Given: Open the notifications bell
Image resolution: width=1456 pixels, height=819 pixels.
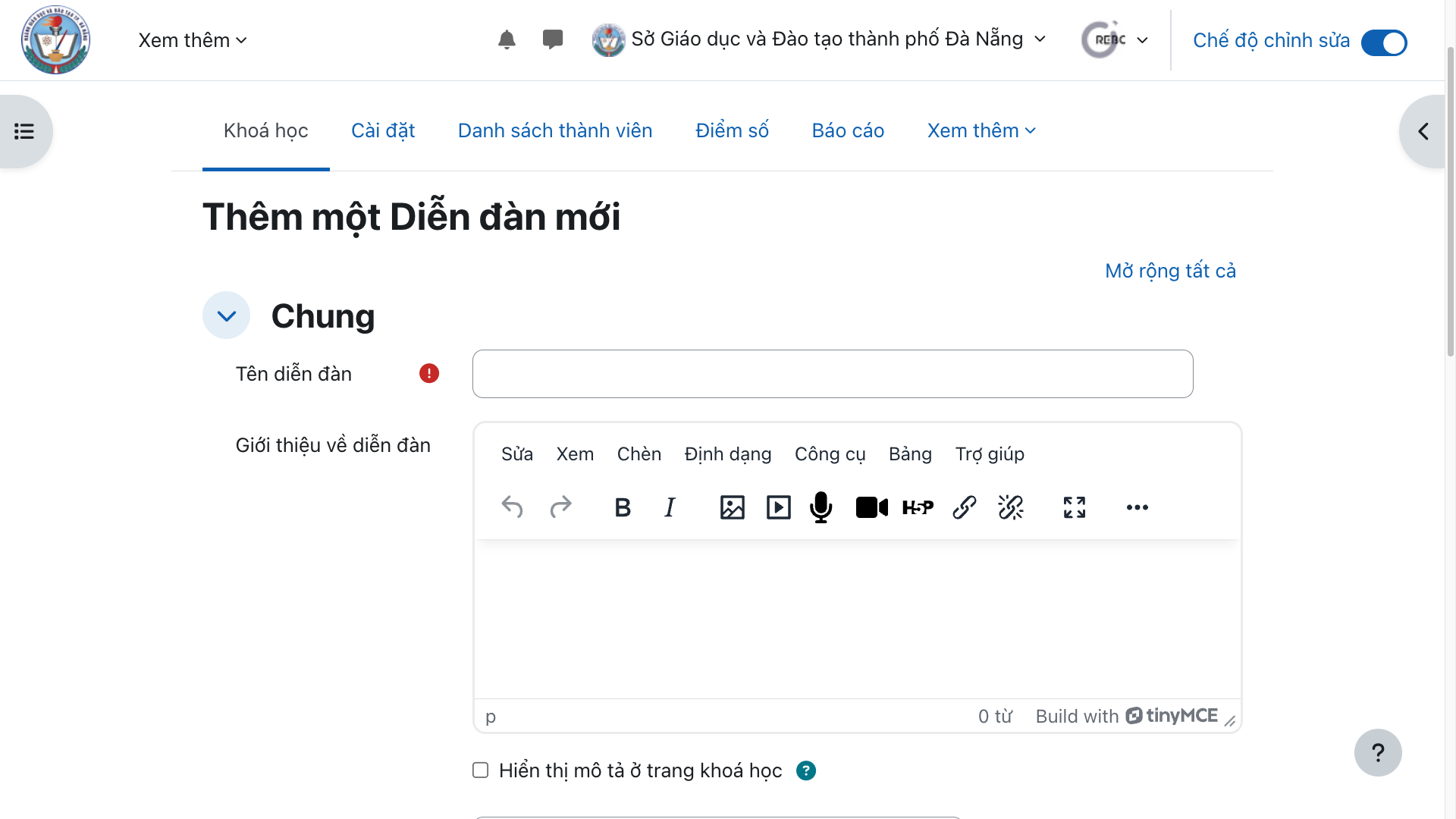Looking at the screenshot, I should tap(507, 39).
